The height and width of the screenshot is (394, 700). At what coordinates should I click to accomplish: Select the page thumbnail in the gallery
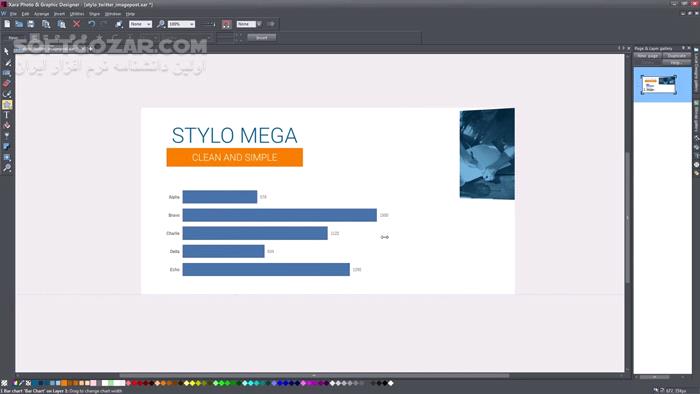pyautogui.click(x=659, y=84)
